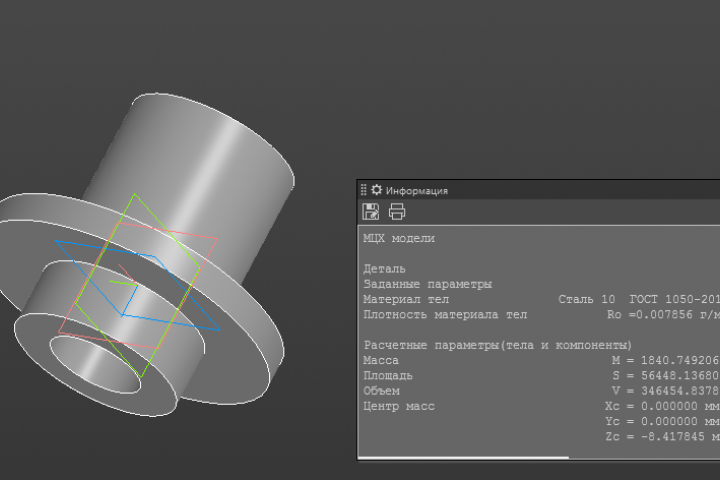Click the save report icon in Информация panel
Image resolution: width=720 pixels, height=480 pixels.
tap(371, 212)
